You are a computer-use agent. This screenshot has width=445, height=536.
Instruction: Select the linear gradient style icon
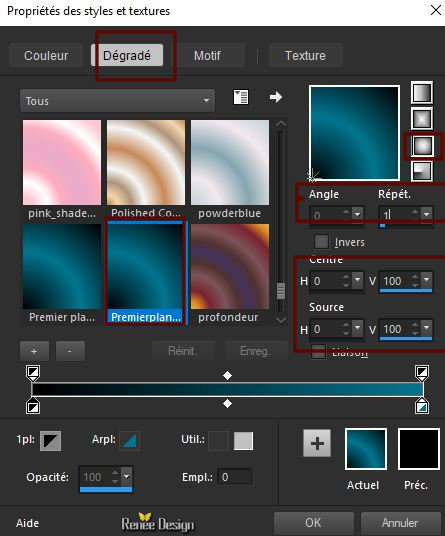point(422,92)
